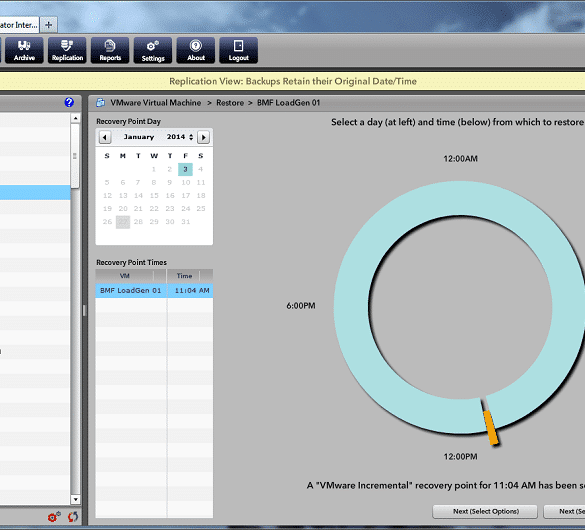Go to previous month in calendar

(x=105, y=137)
